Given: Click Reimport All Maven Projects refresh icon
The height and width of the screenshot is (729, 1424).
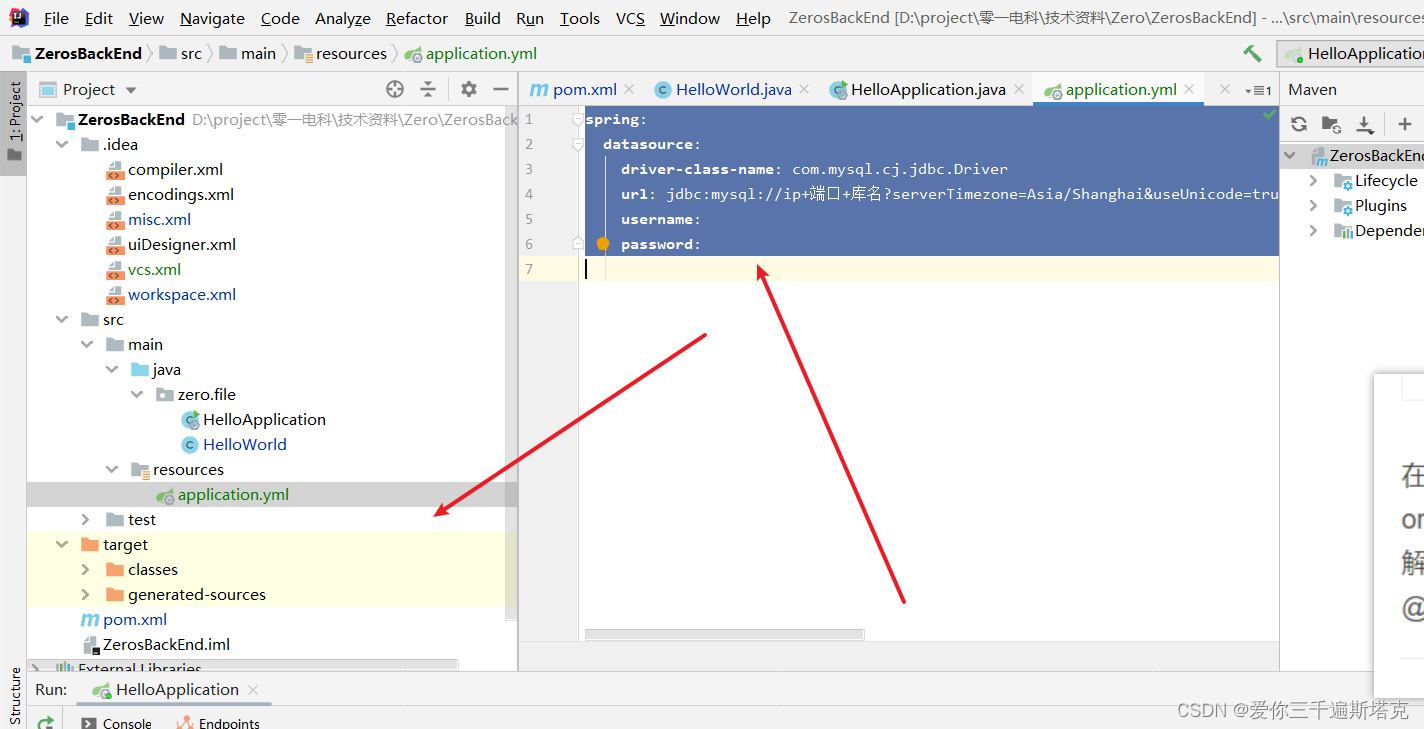Looking at the screenshot, I should click(1299, 124).
